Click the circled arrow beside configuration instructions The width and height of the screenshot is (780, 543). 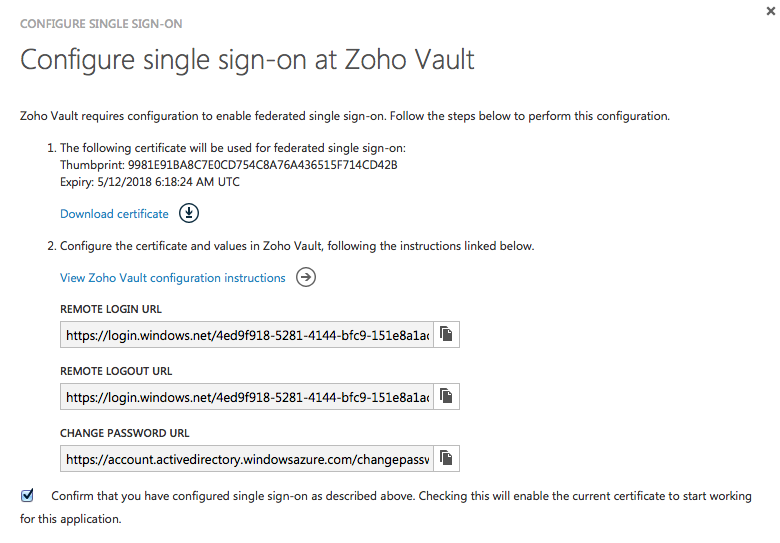(x=306, y=277)
